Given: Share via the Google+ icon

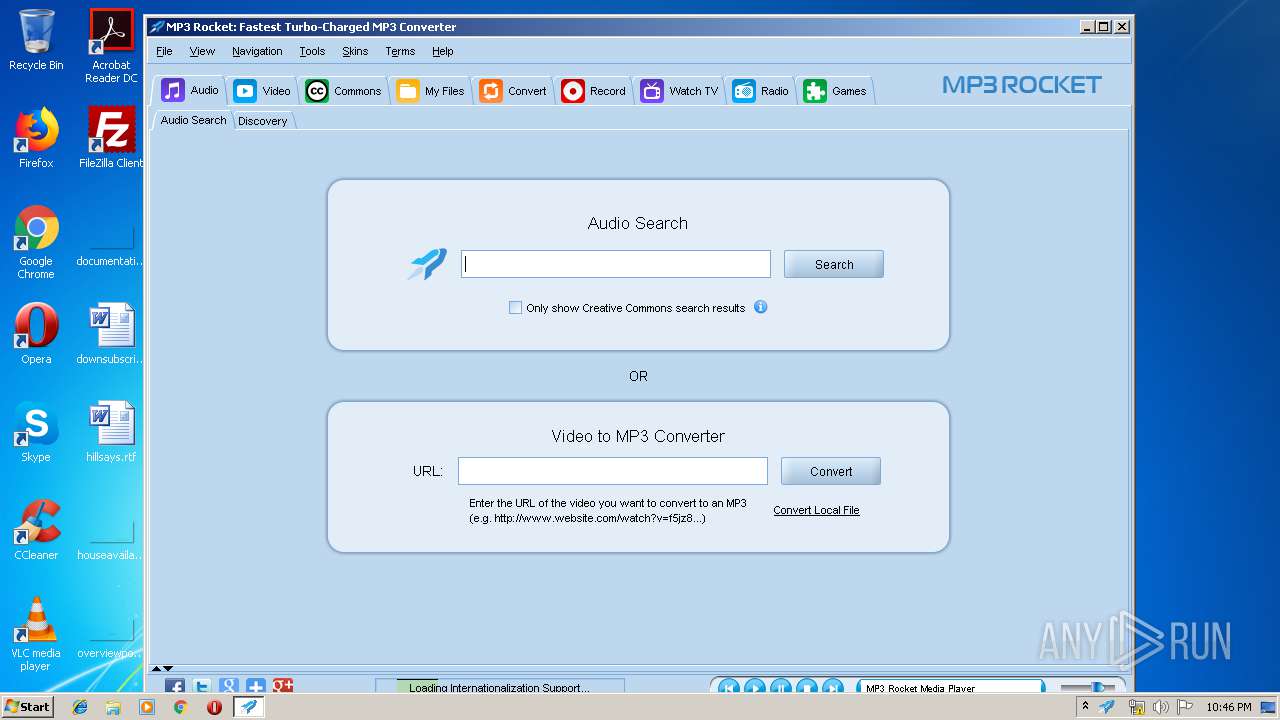Looking at the screenshot, I should pyautogui.click(x=283, y=686).
